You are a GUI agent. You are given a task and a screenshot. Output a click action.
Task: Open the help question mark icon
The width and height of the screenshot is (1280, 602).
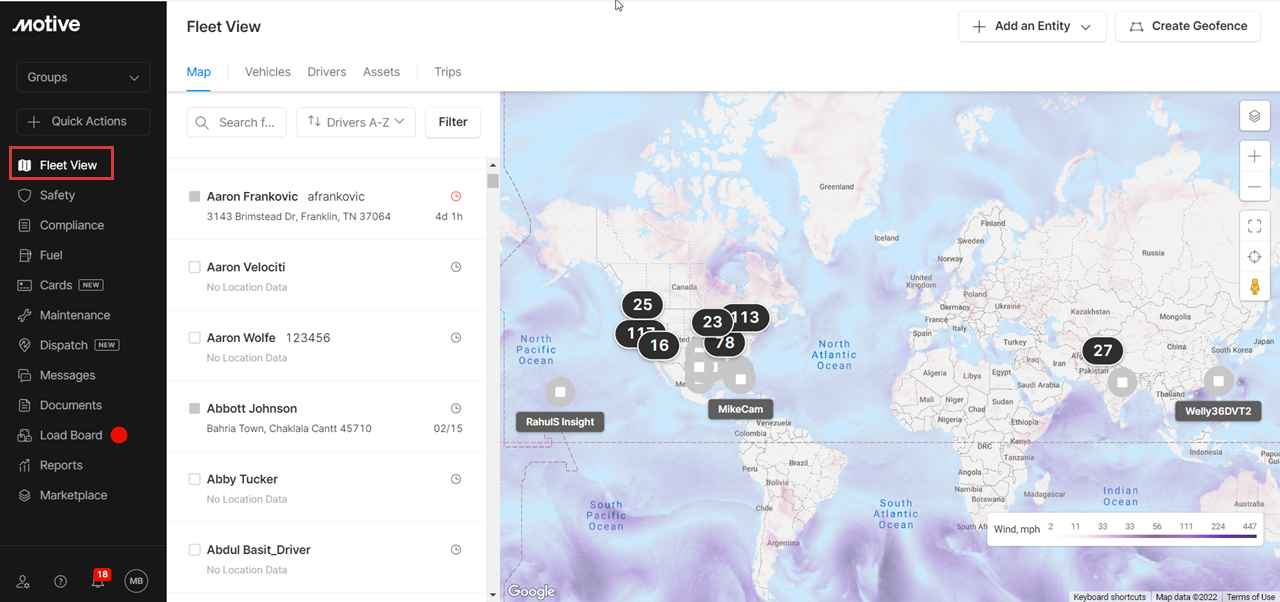point(60,581)
